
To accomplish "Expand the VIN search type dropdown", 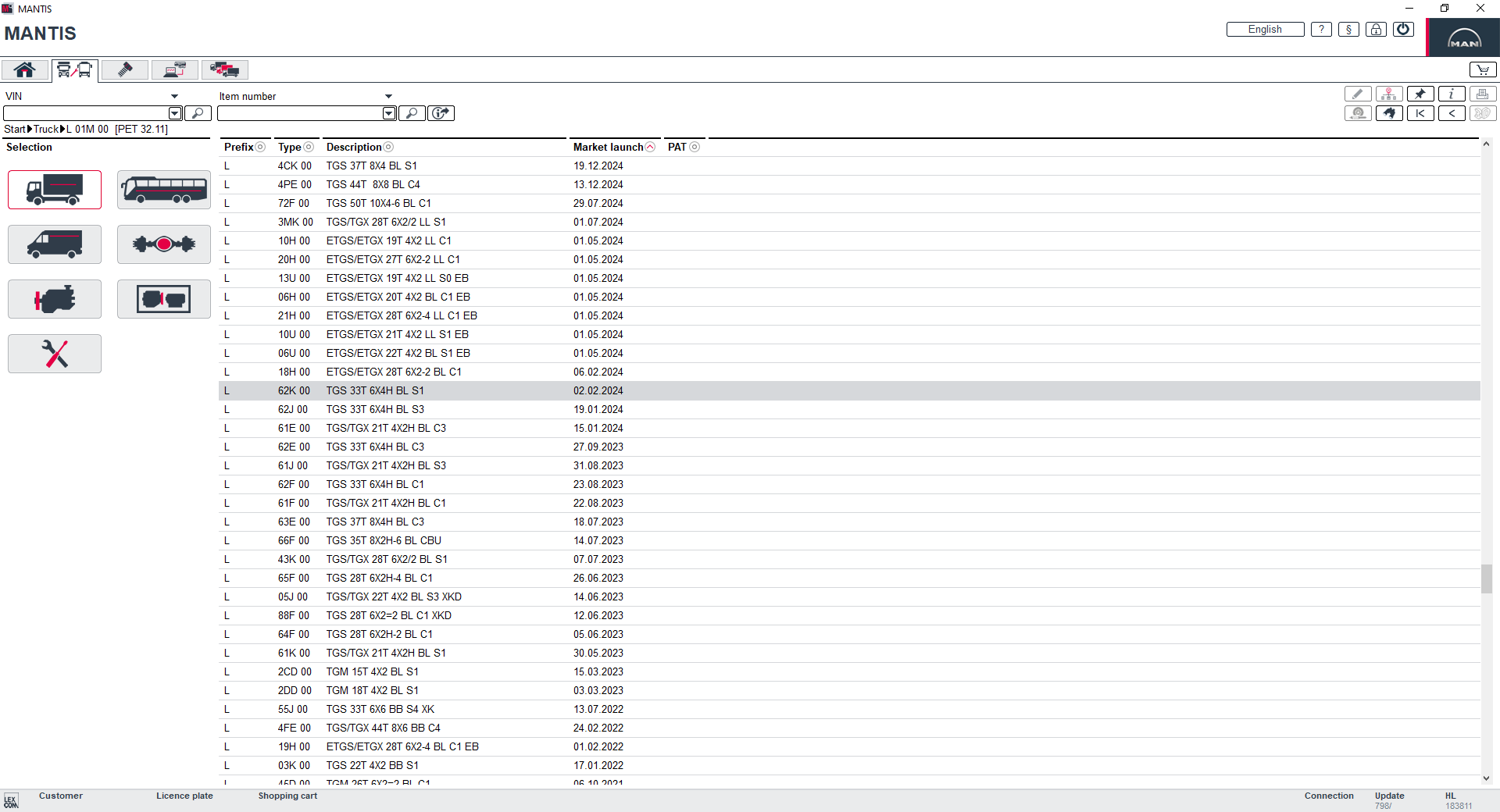I will pyautogui.click(x=173, y=95).
